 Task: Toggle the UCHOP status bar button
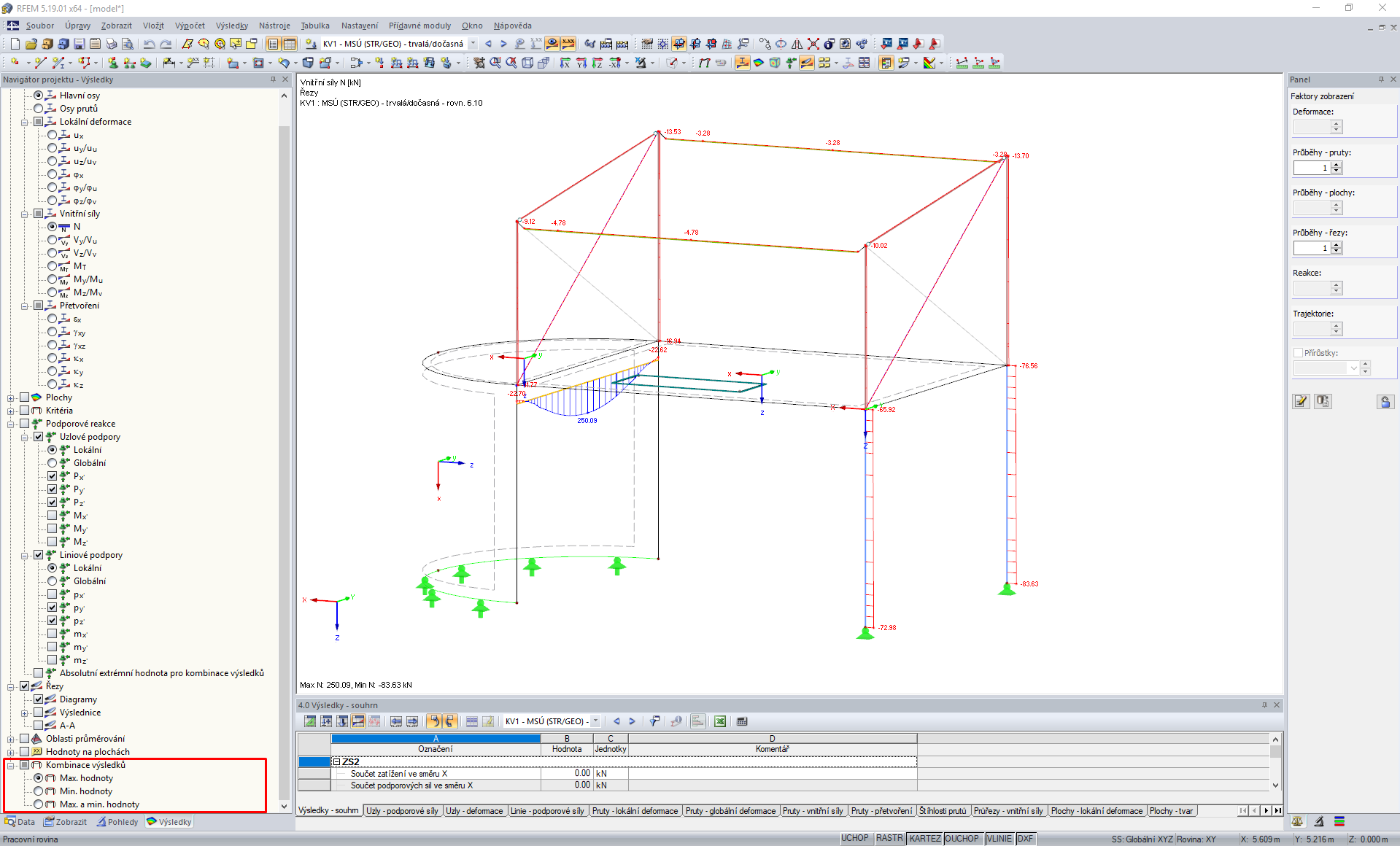point(855,839)
